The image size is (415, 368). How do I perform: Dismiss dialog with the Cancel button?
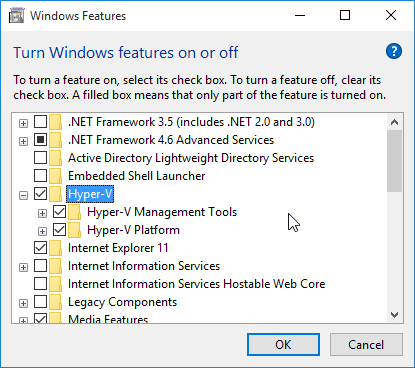pyautogui.click(x=366, y=345)
